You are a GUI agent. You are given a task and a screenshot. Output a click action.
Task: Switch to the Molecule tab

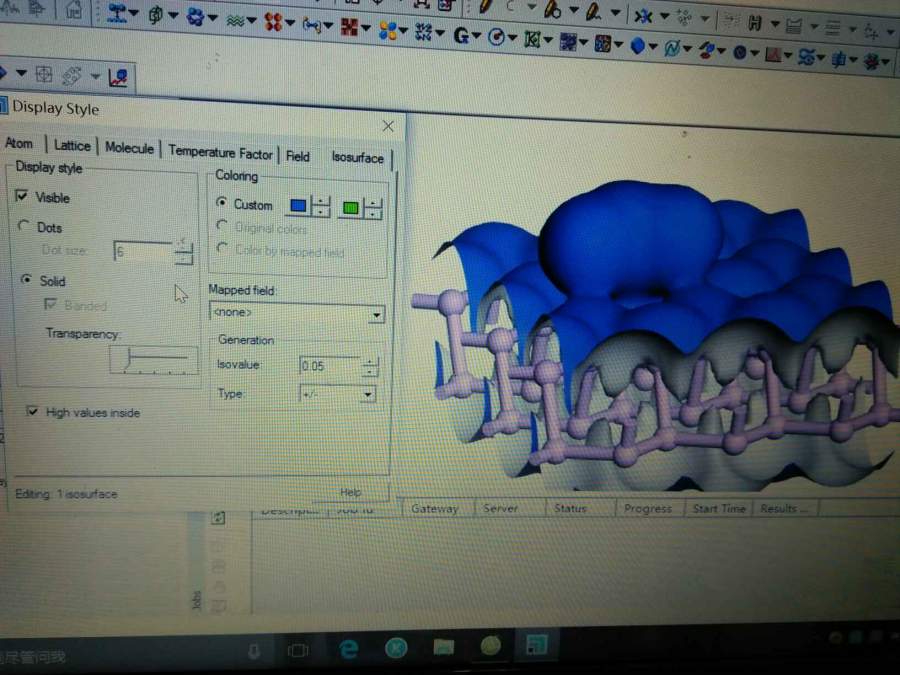pos(130,148)
